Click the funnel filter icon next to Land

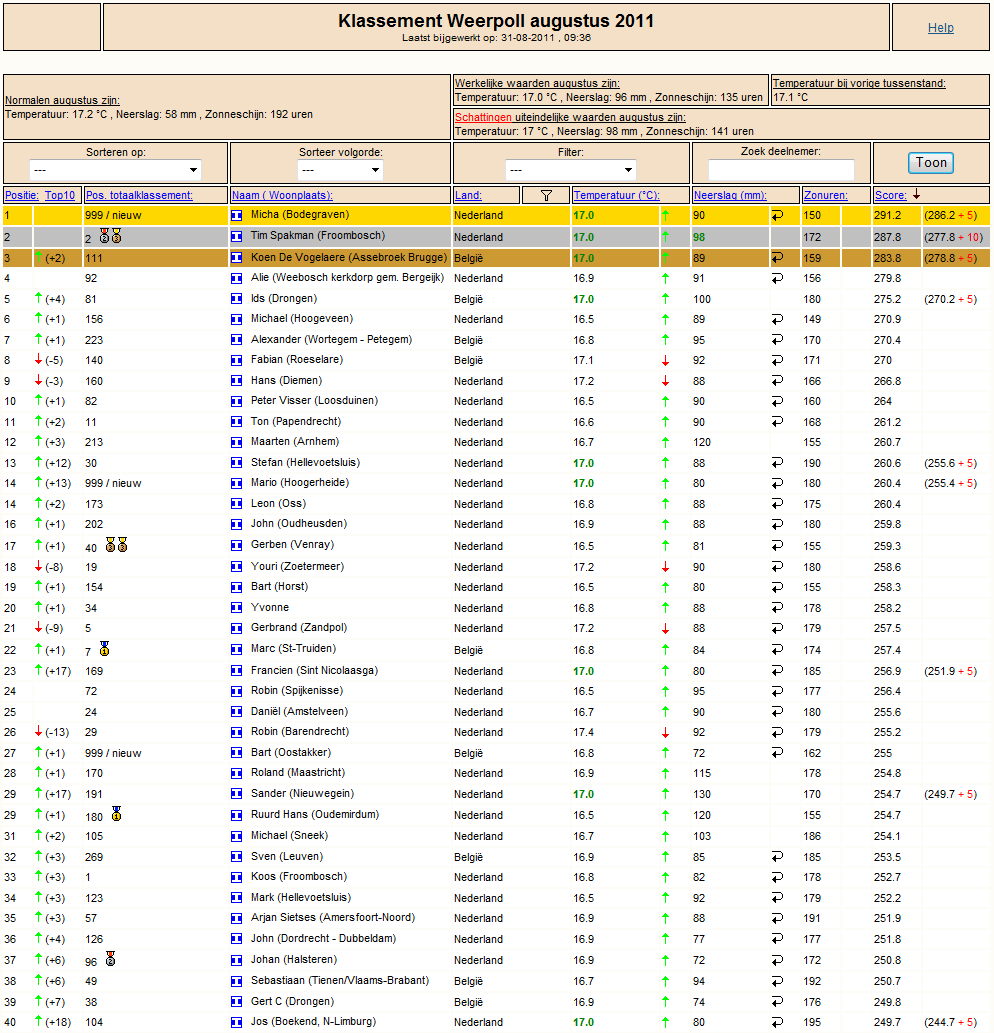[546, 195]
